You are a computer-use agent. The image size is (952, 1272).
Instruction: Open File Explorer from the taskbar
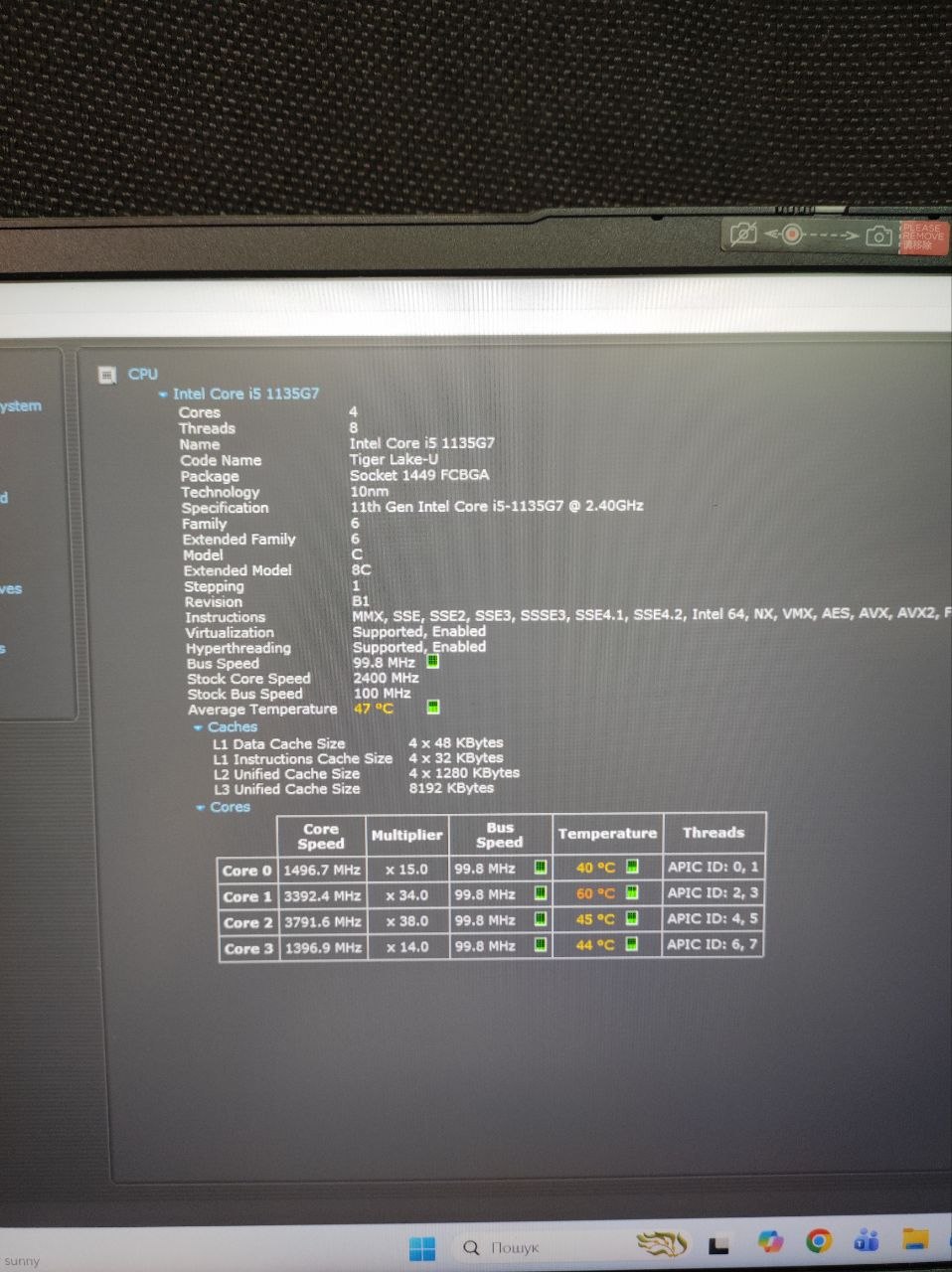pyautogui.click(x=914, y=1237)
